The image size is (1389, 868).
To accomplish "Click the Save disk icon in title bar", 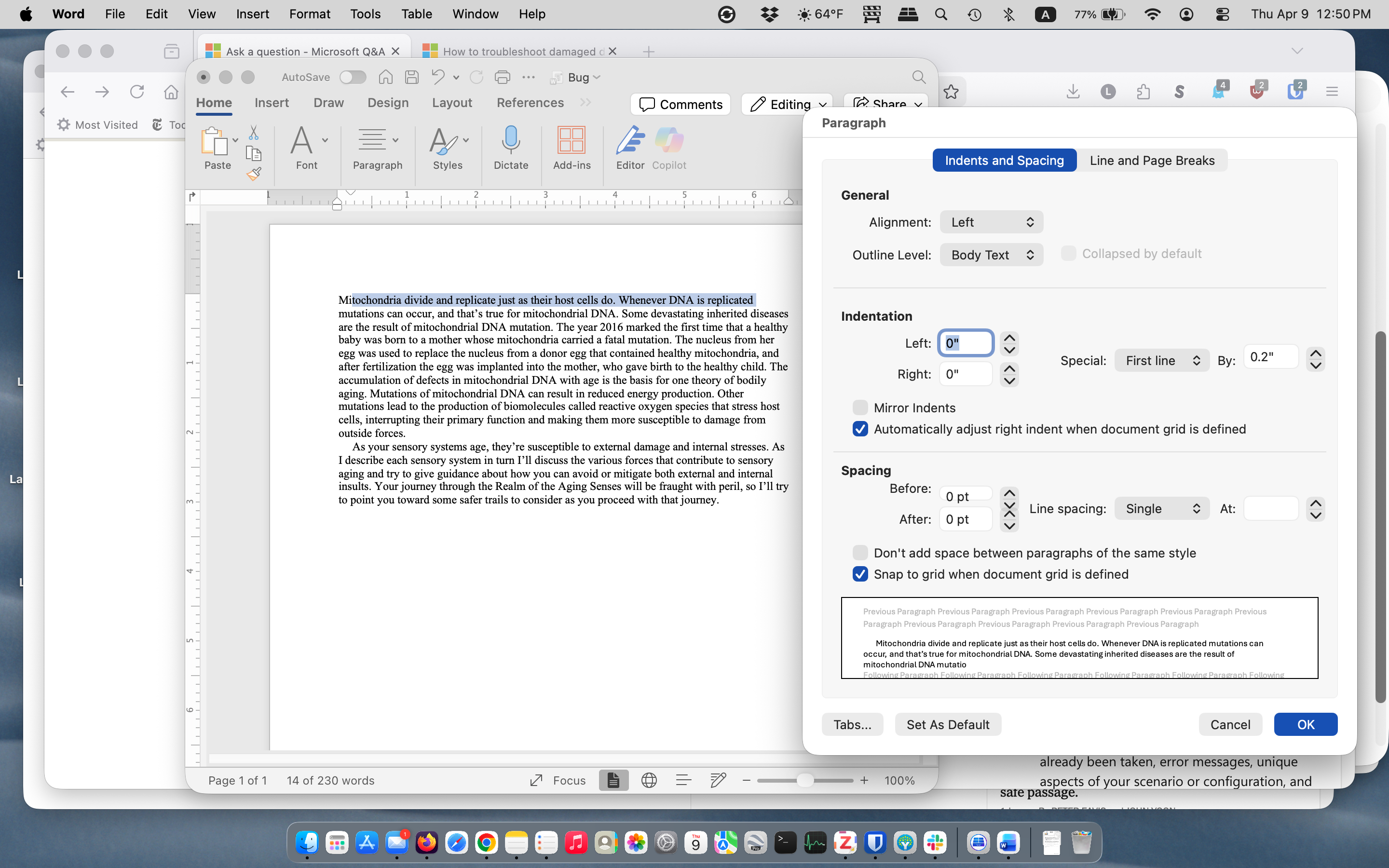I will click(411, 77).
